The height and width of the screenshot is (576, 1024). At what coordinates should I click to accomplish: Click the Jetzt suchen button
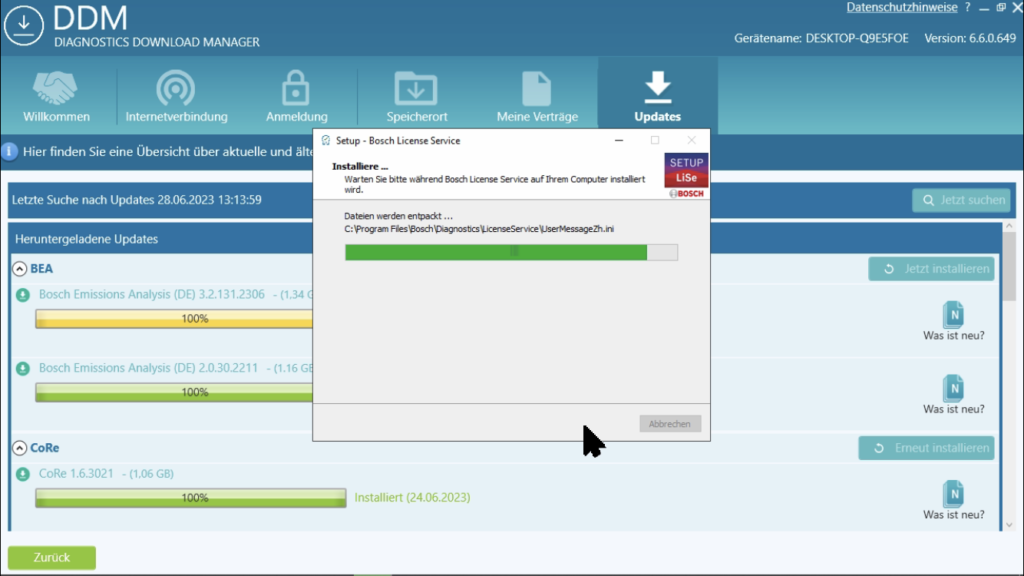click(x=961, y=200)
